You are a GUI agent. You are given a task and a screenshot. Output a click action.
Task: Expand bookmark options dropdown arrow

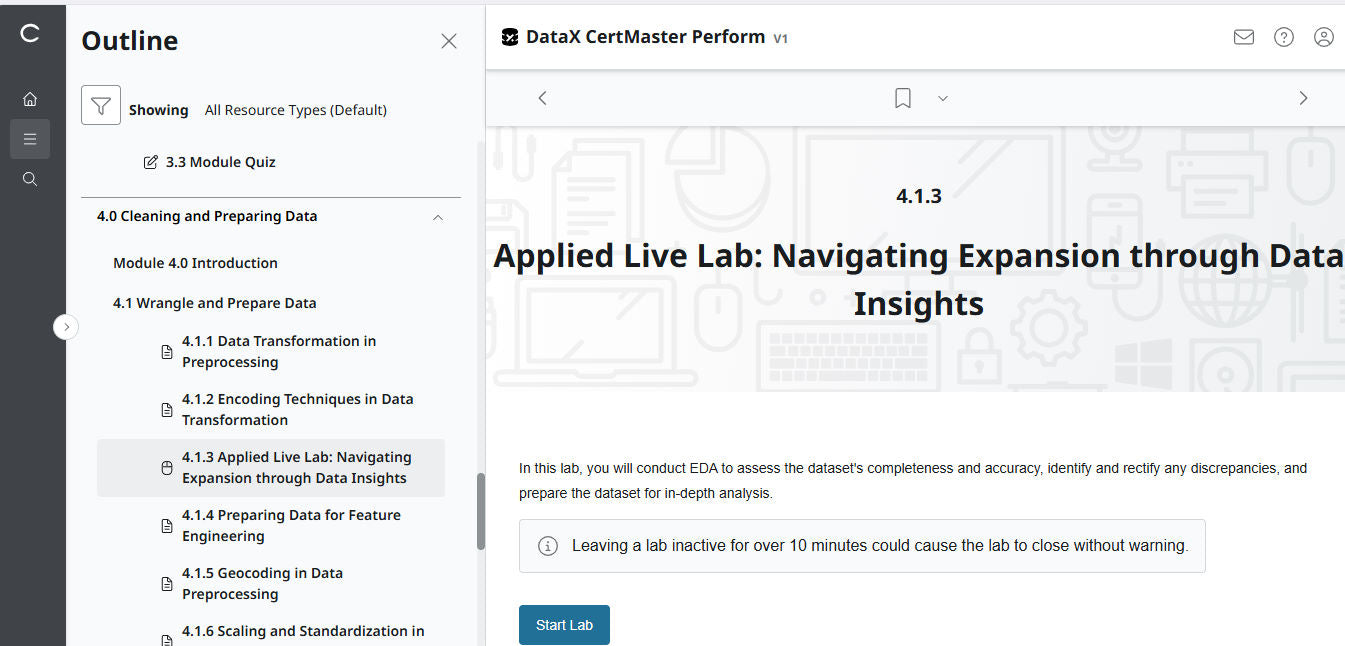[x=942, y=98]
